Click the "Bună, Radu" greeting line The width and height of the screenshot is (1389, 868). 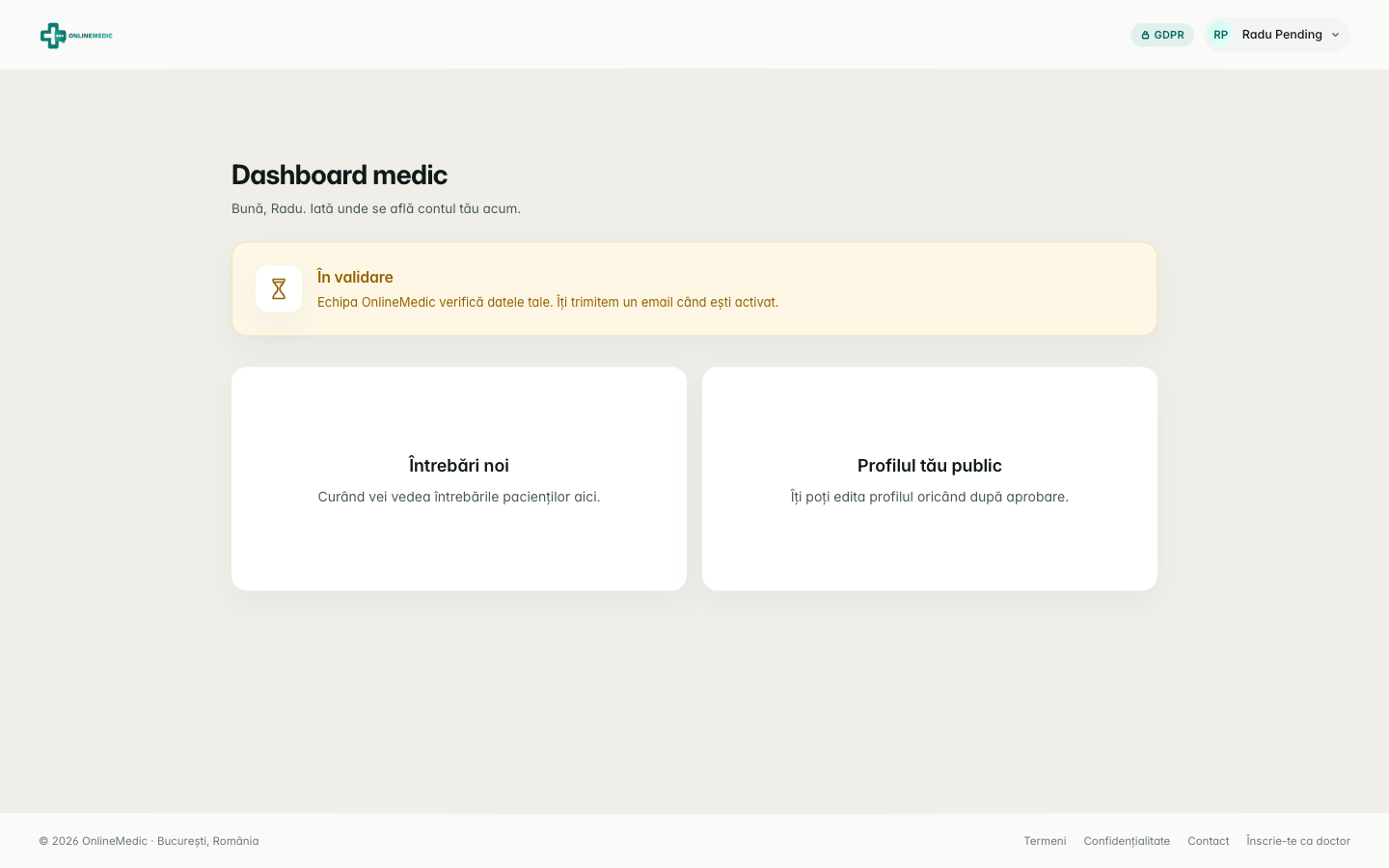tap(376, 208)
